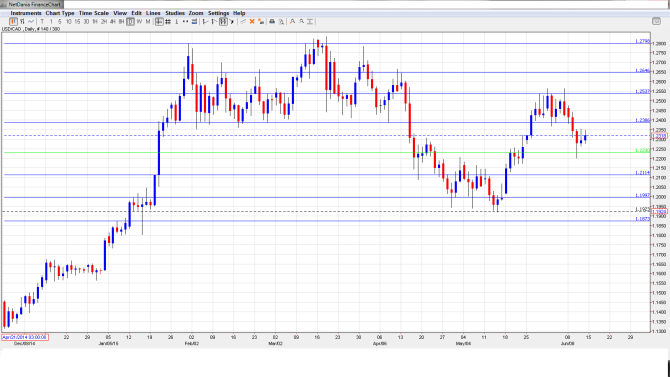Click the cursor date box Apr21/2014 03:00:00
This screenshot has height=377, width=670.
click(x=25, y=337)
